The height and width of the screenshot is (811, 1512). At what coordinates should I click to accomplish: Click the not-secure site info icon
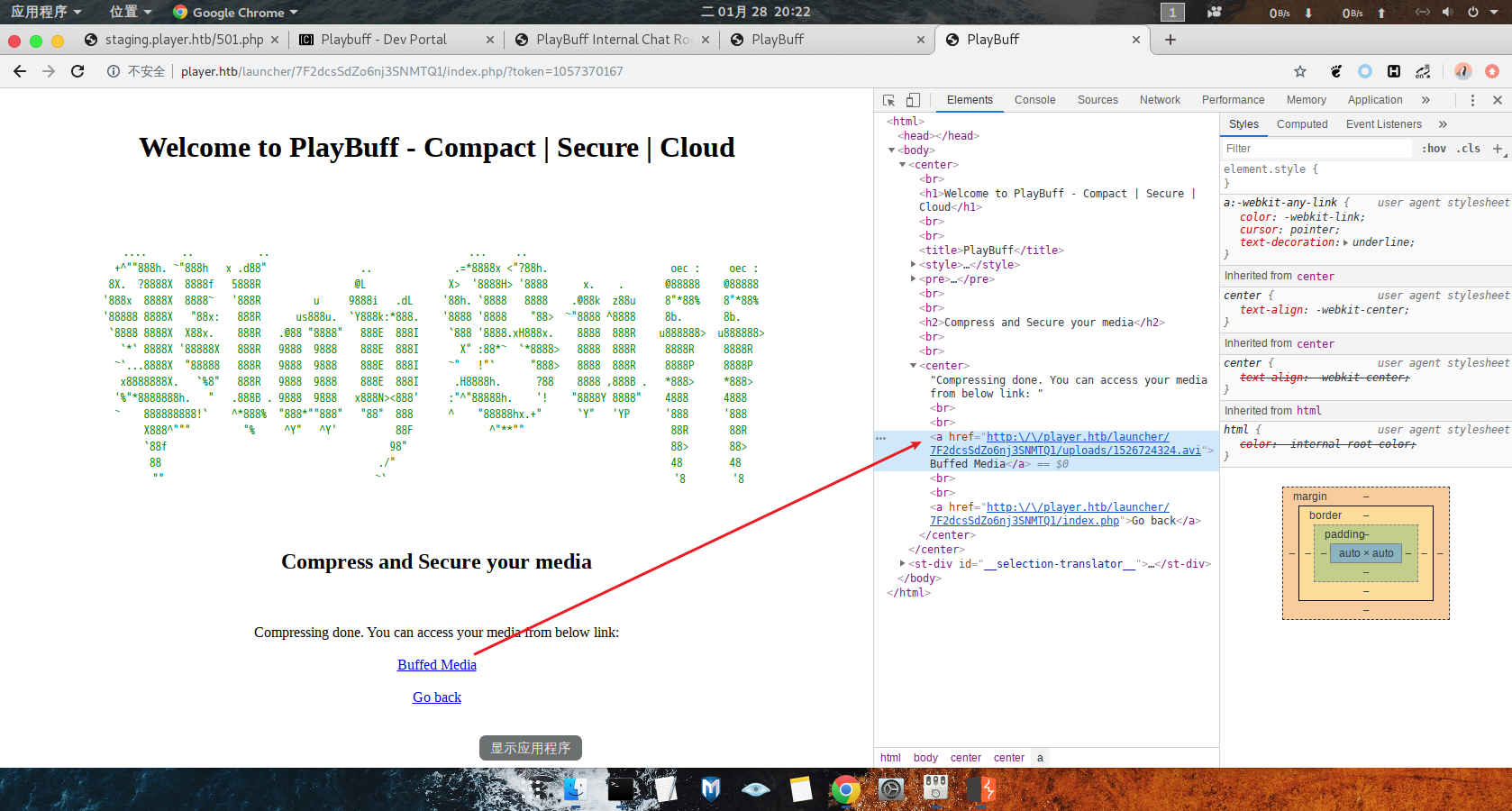click(114, 71)
